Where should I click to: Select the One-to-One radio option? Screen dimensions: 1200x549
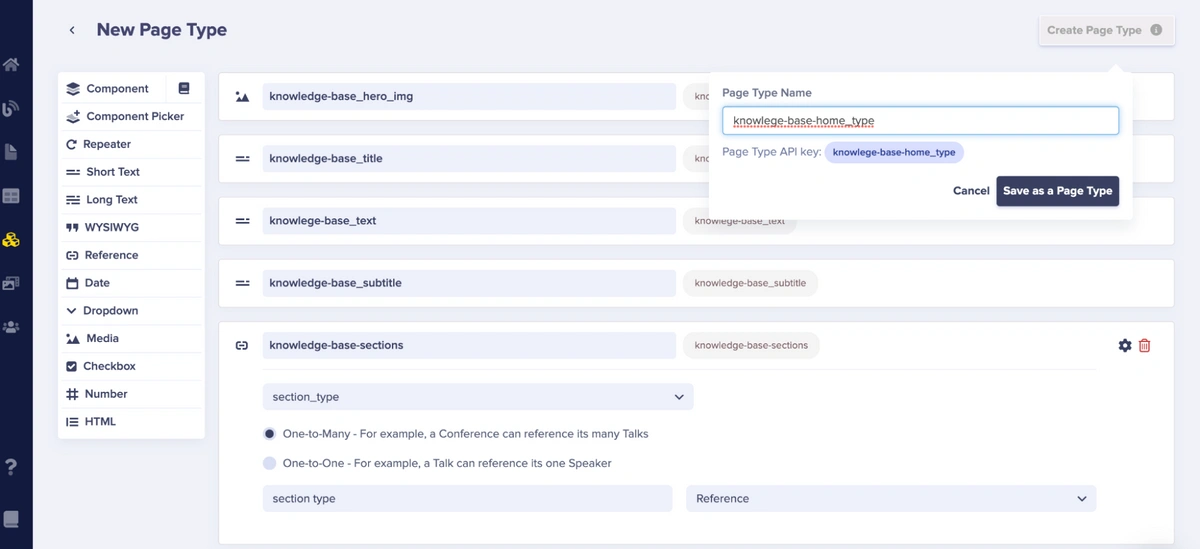(269, 463)
